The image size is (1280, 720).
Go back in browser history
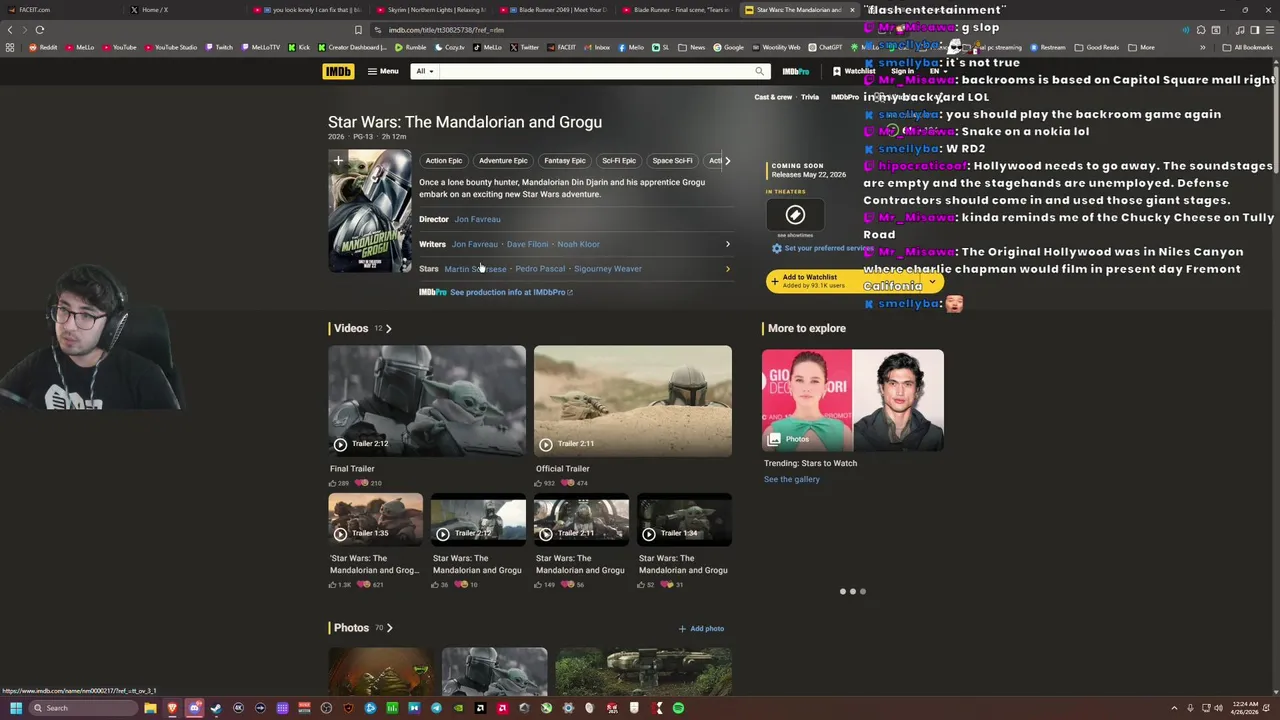pos(10,30)
